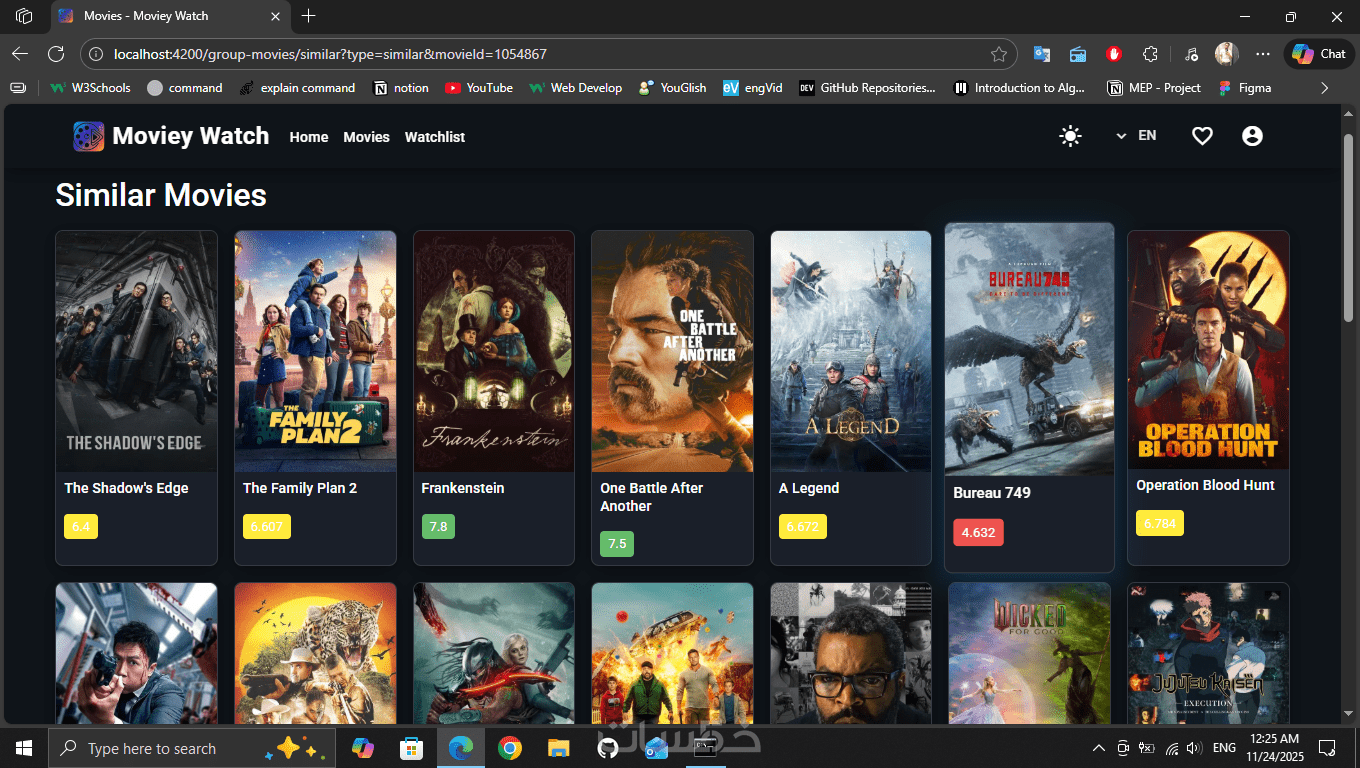Viewport: 1360px width, 768px height.
Task: Open File Explorer from the taskbar
Action: tap(559, 748)
